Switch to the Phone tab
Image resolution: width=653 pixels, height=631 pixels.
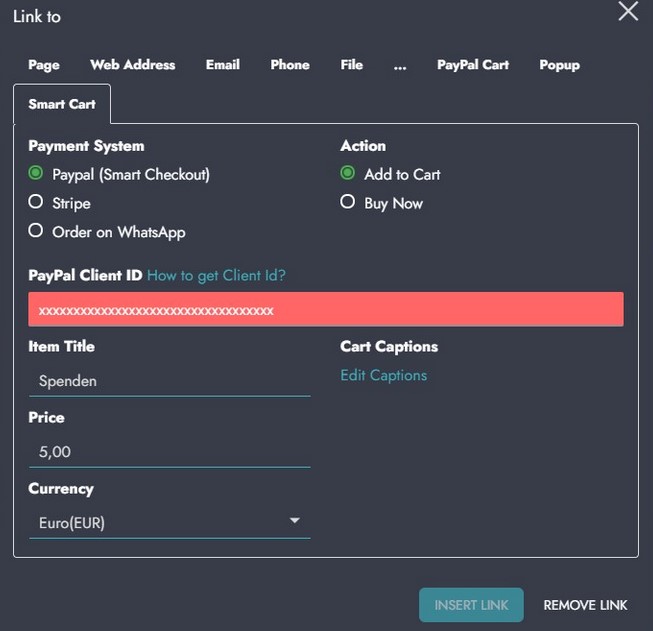point(290,65)
